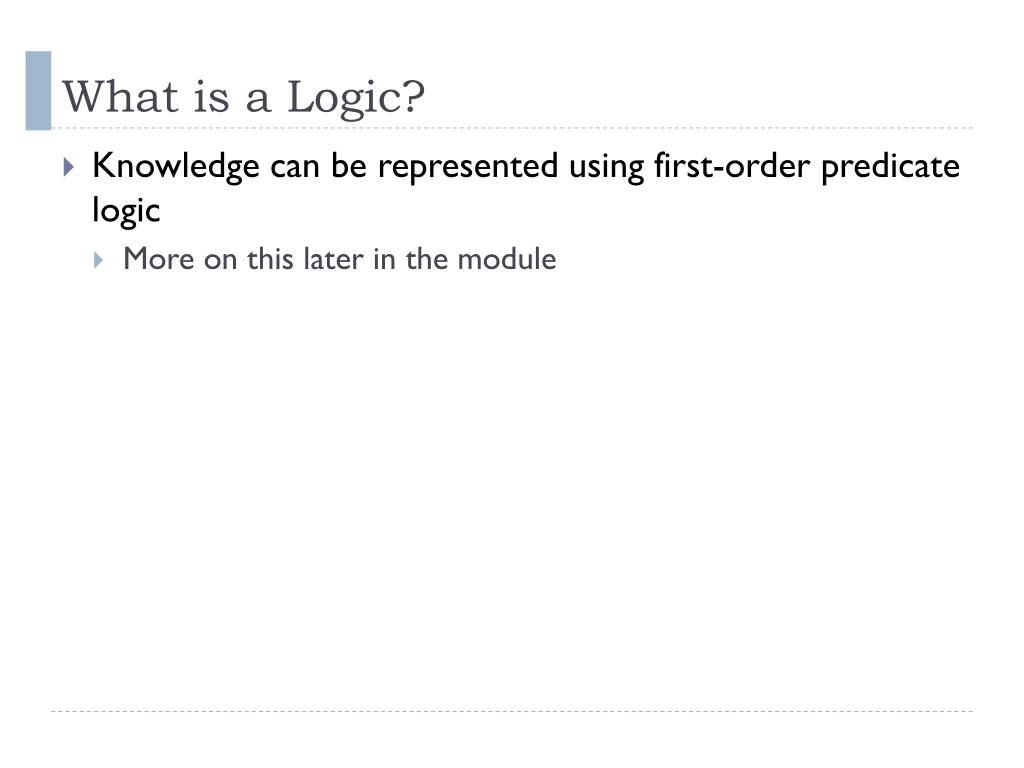Viewport: 1024px width, 768px height.
Task: Click the phrase "first-order" in the bullet
Action: [x=731, y=166]
